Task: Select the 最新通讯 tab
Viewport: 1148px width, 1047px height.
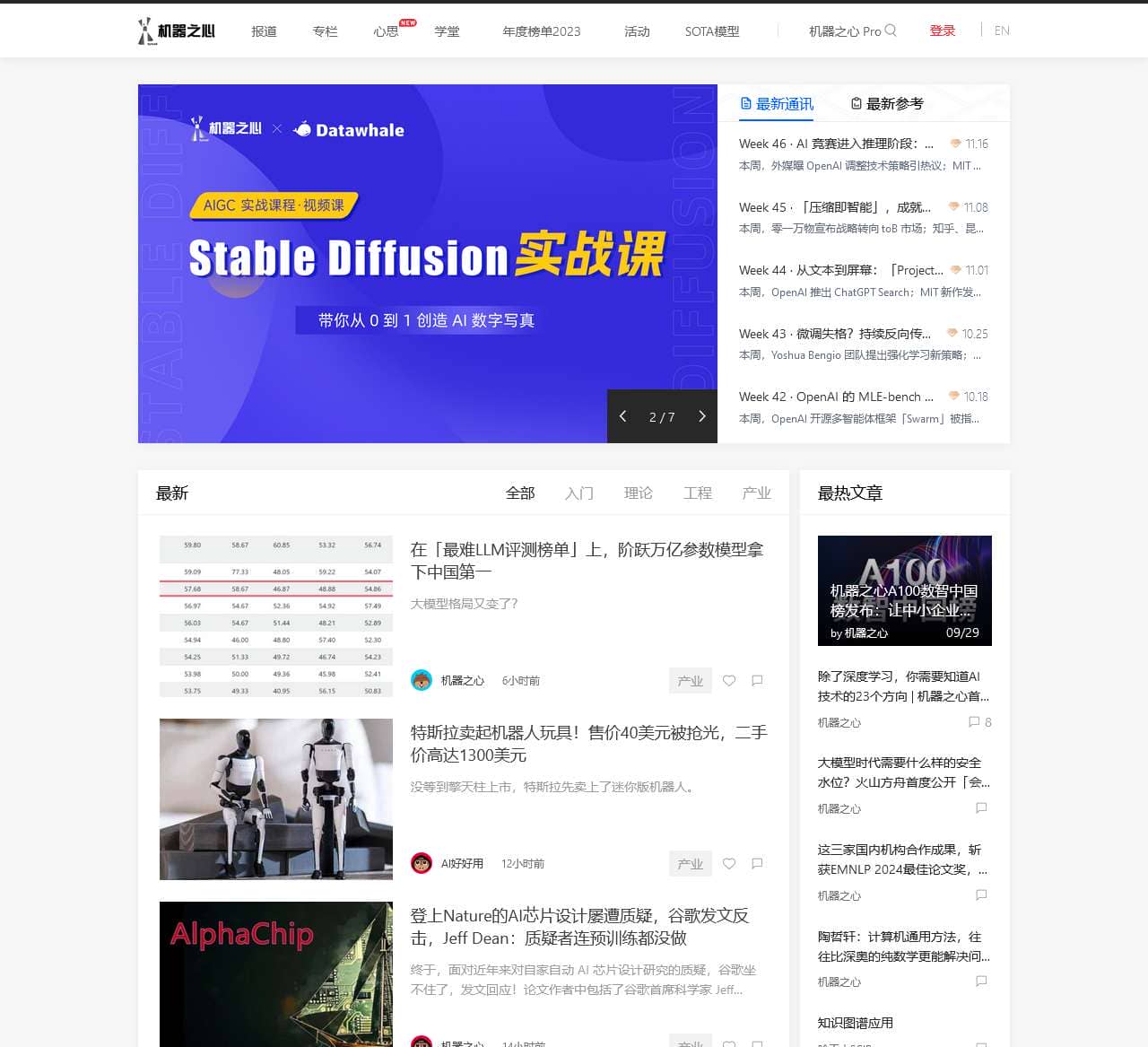Action: [x=777, y=104]
